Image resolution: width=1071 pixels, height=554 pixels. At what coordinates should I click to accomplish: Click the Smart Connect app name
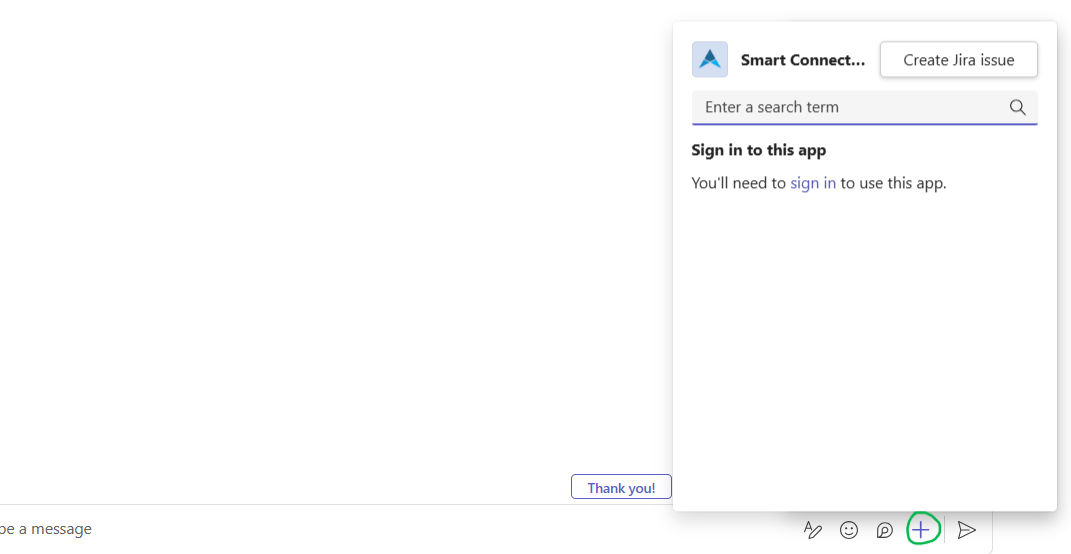[803, 60]
